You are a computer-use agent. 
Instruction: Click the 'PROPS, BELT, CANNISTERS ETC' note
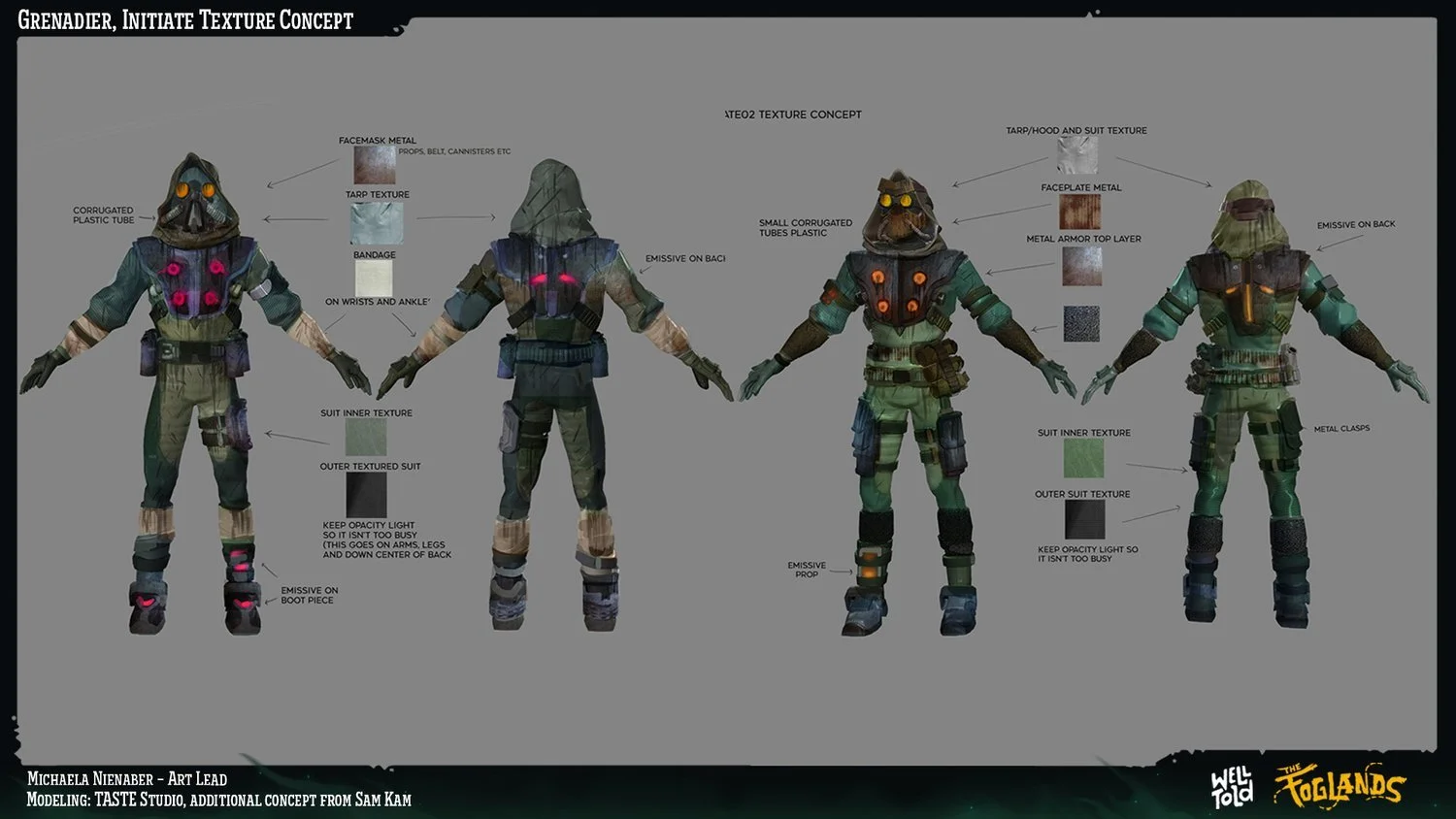point(454,151)
